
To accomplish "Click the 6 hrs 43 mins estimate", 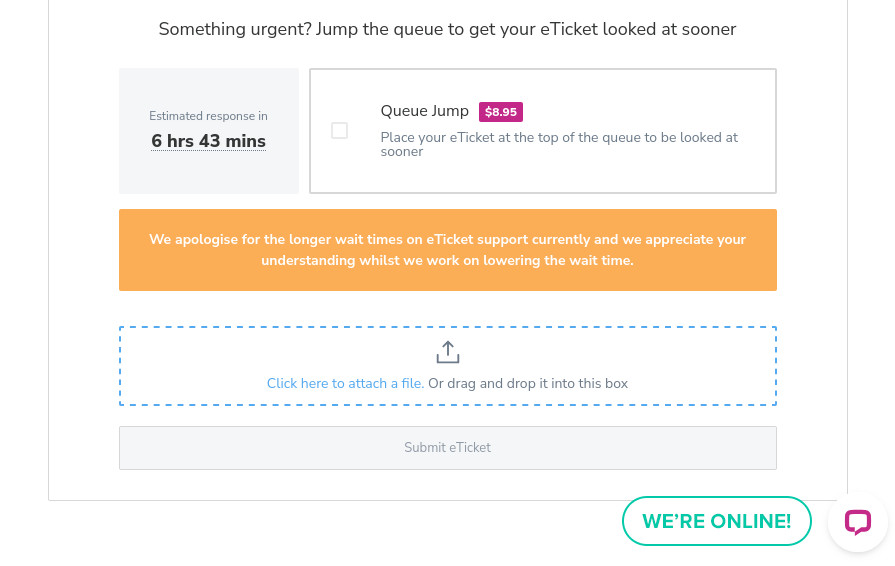I will 209,141.
